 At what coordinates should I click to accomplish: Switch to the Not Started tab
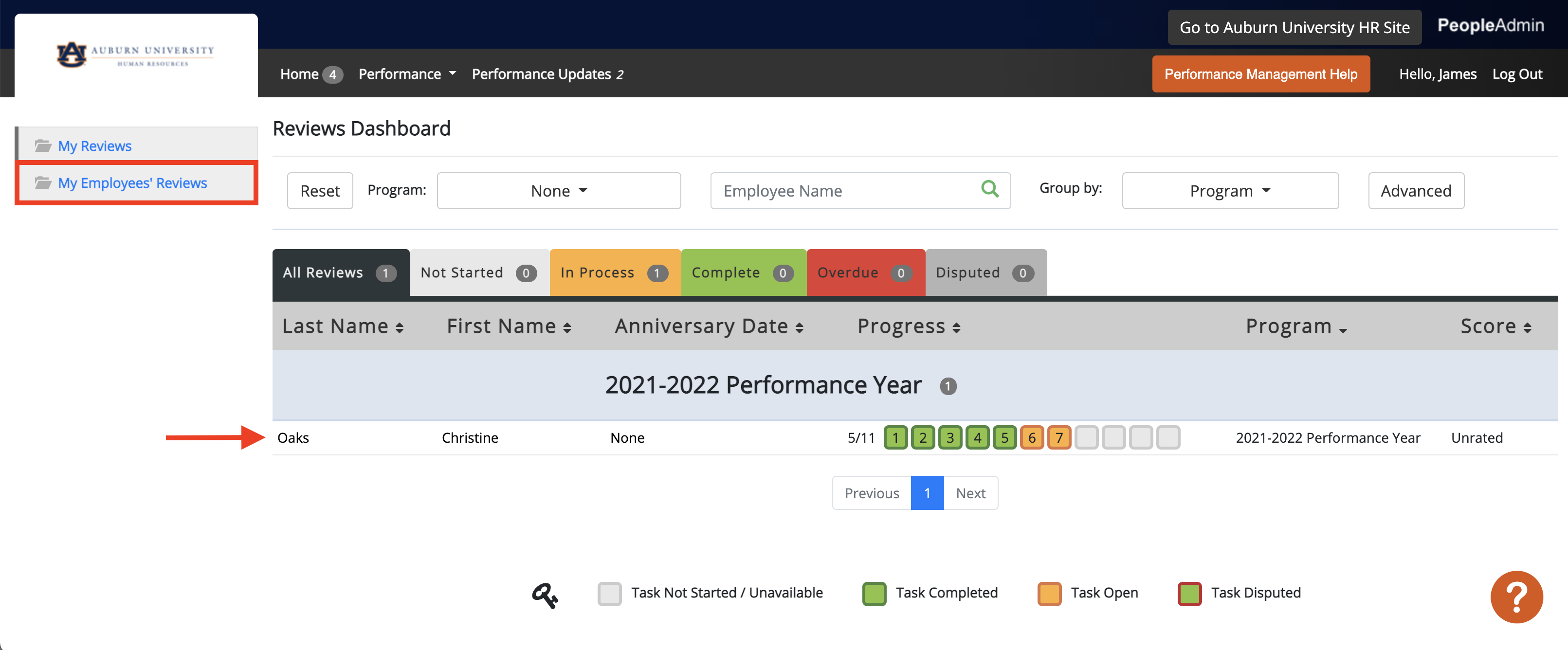(x=479, y=272)
